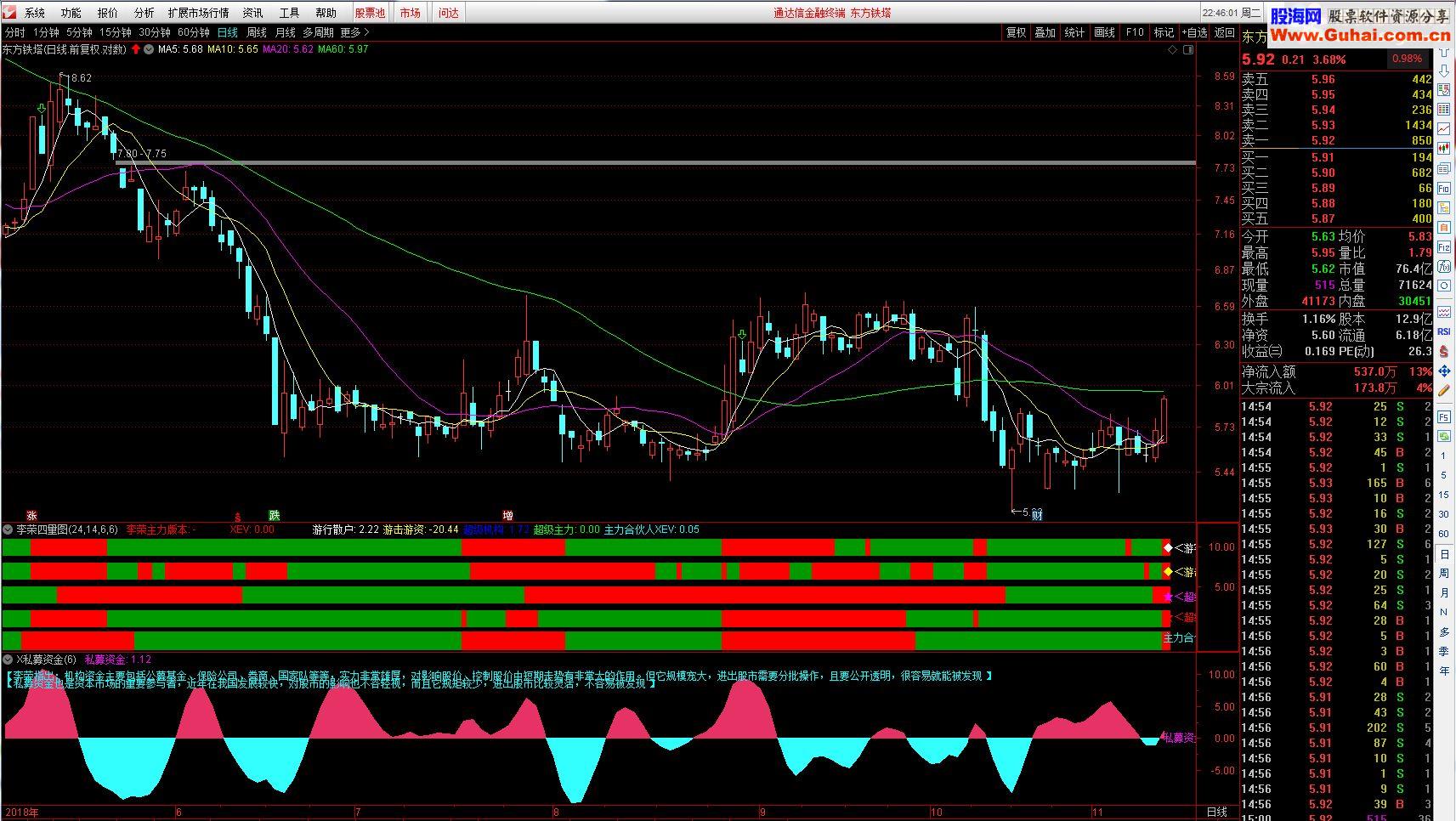Click the up arrow icon in right sidebar
Viewport: 1456px width, 821px height.
point(1443,53)
